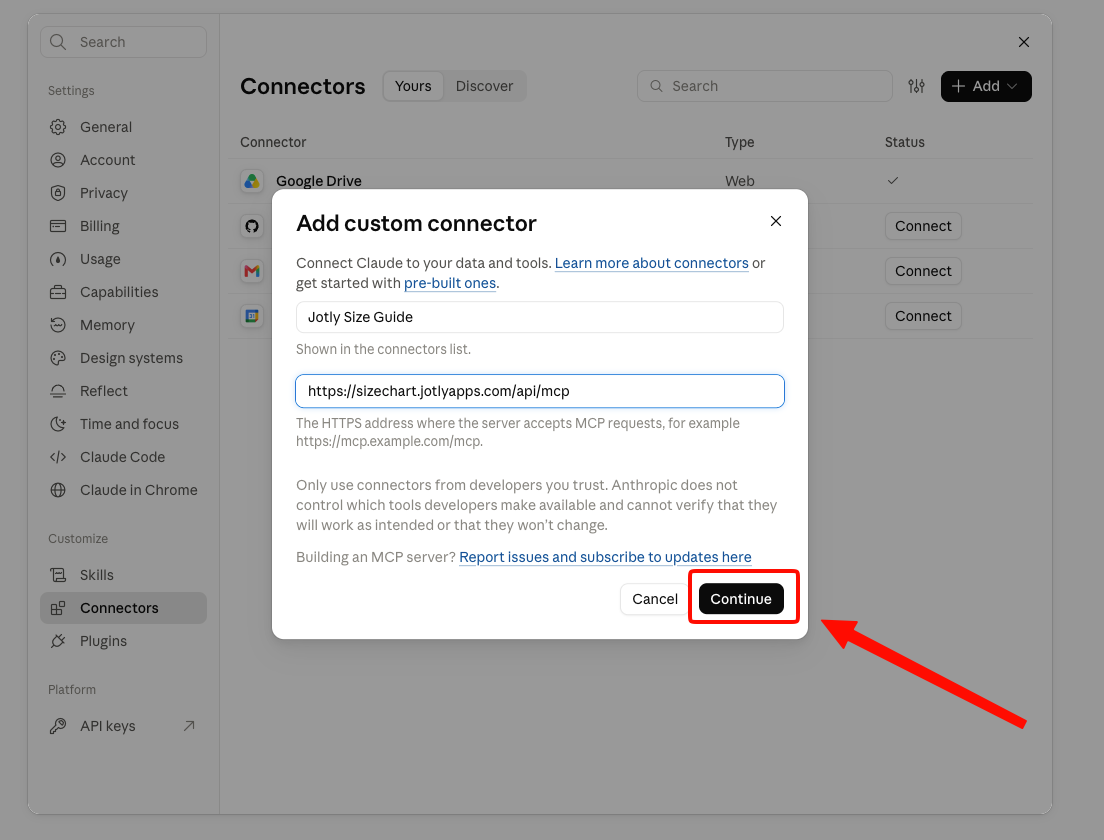Click the Status column header
This screenshot has width=1104, height=840.
tap(904, 142)
